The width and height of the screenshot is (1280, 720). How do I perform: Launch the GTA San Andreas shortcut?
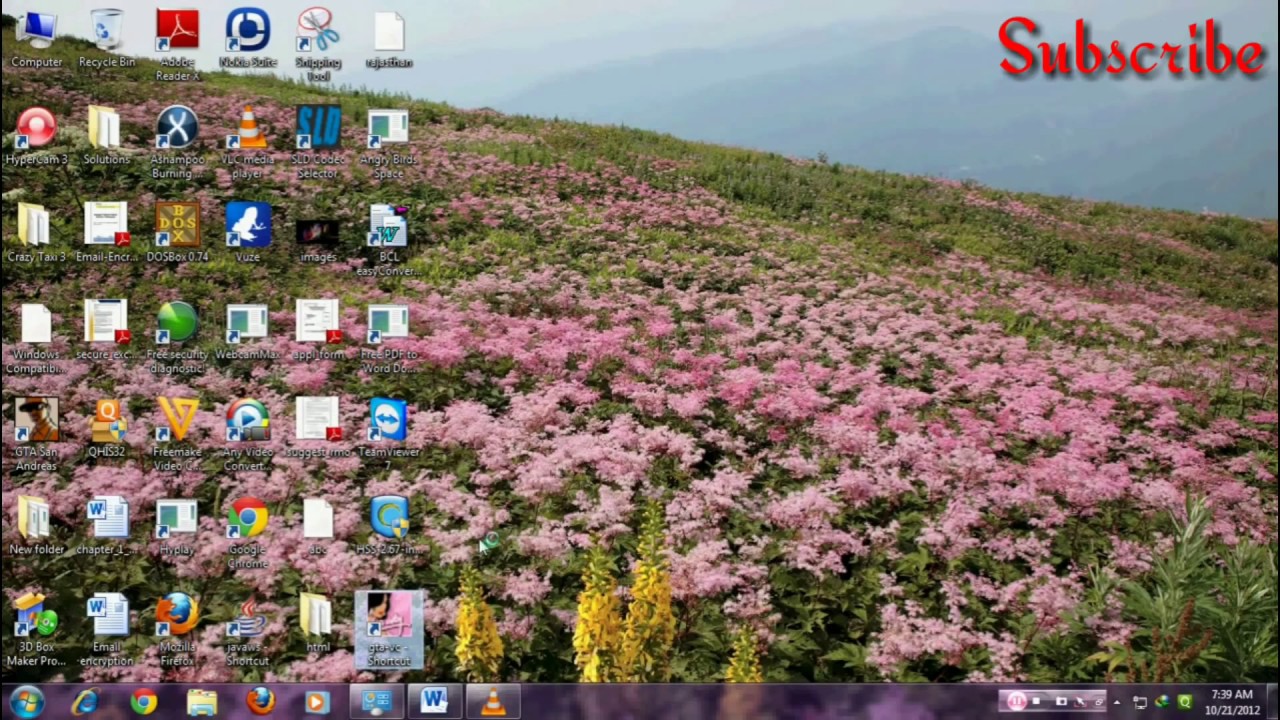(36, 434)
